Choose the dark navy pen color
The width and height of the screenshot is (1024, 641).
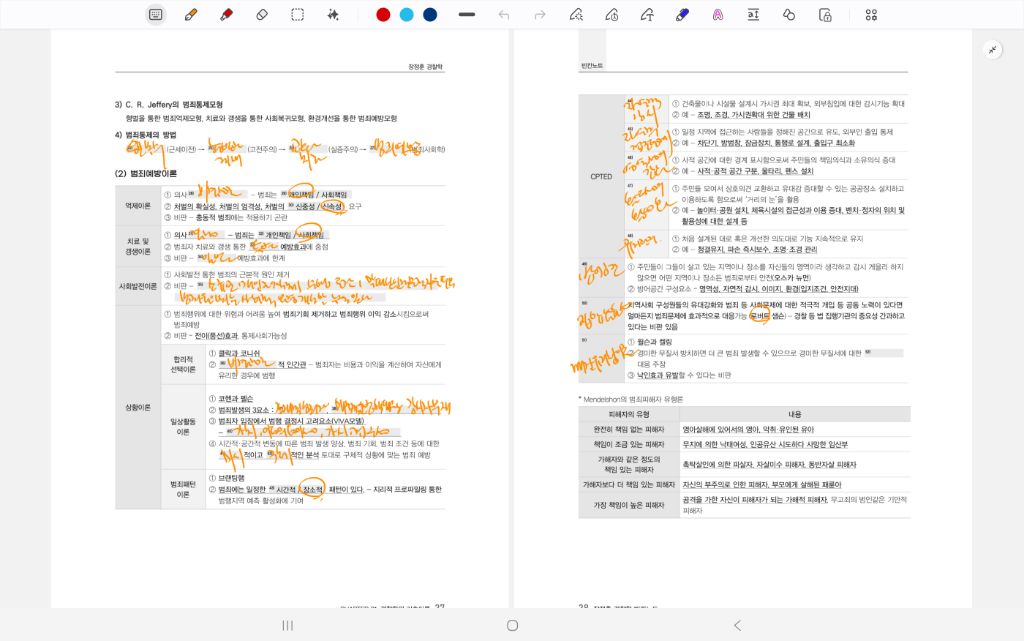pyautogui.click(x=430, y=14)
